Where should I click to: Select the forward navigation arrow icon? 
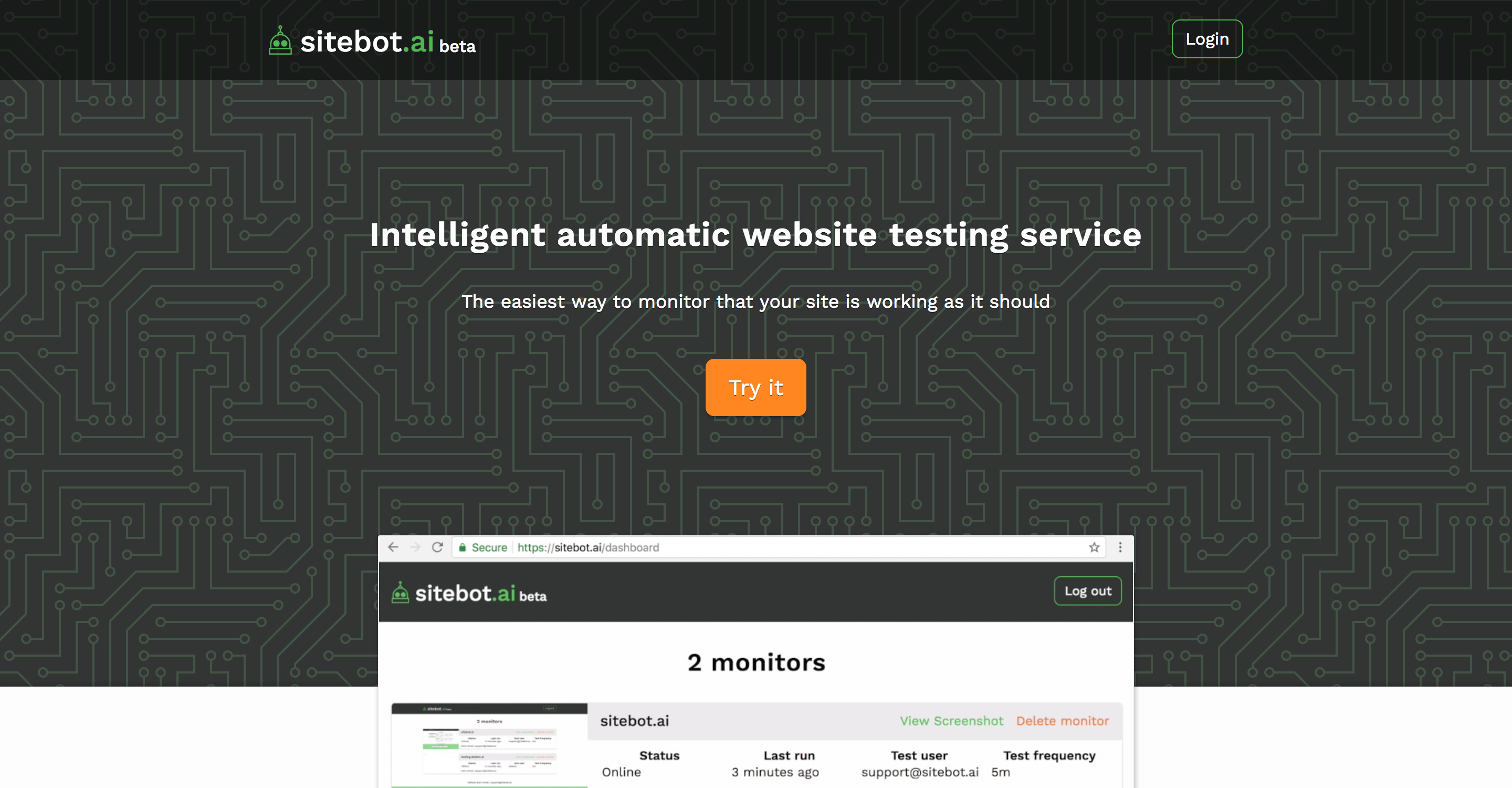pos(416,547)
